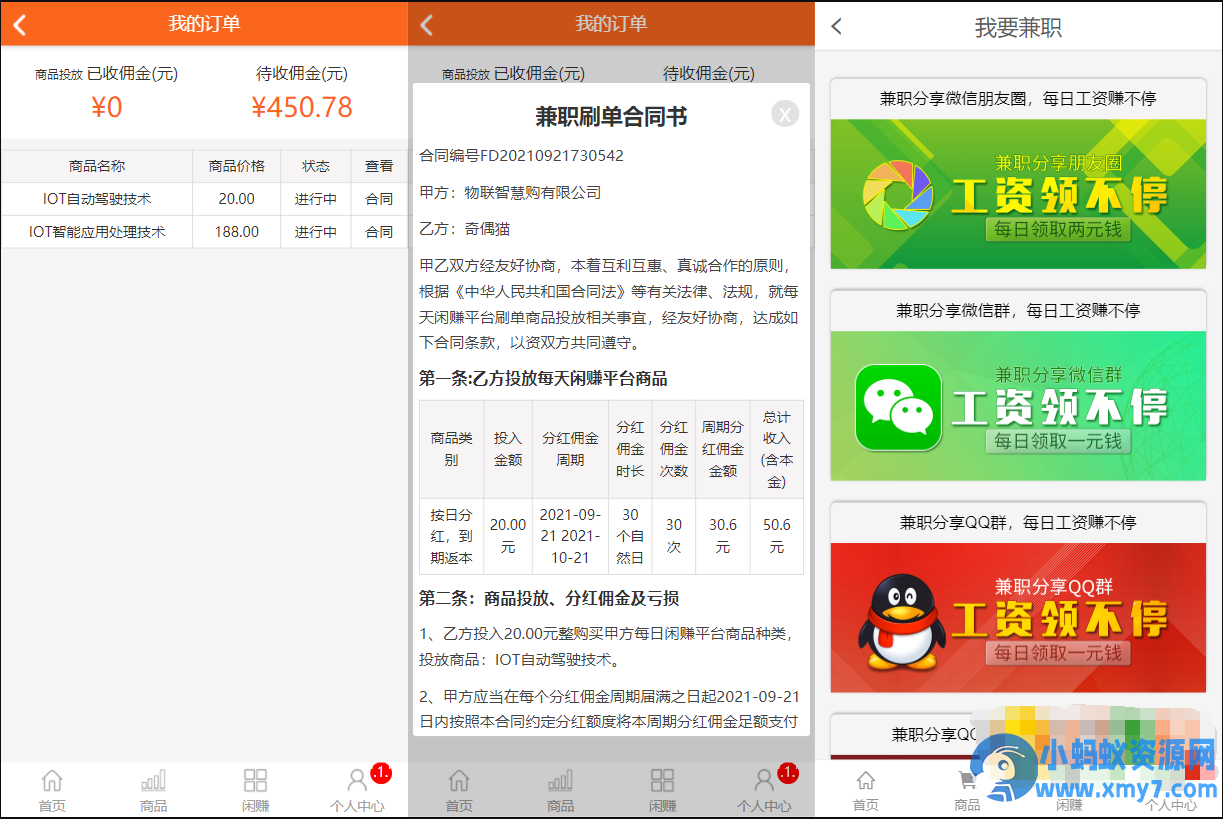Select 已收佣金 ¥0 amount

(x=107, y=107)
